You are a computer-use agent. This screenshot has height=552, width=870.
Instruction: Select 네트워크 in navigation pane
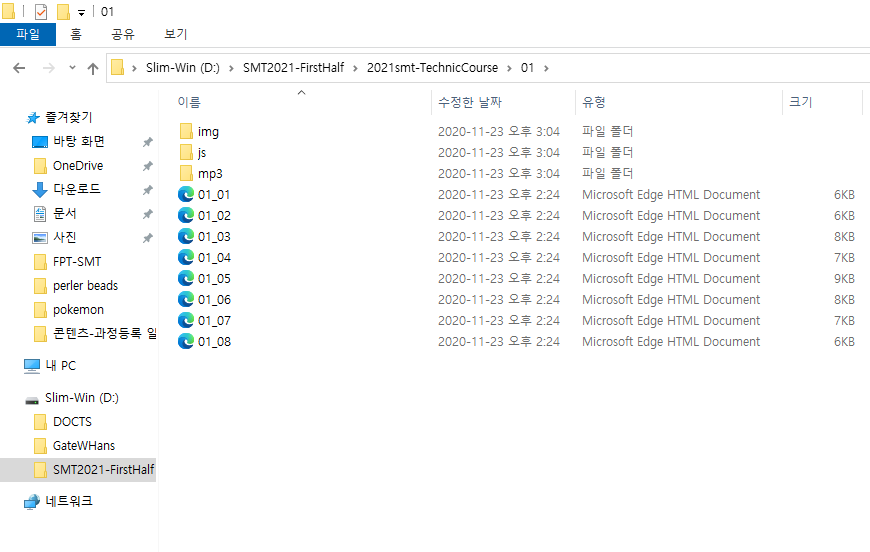[68, 501]
